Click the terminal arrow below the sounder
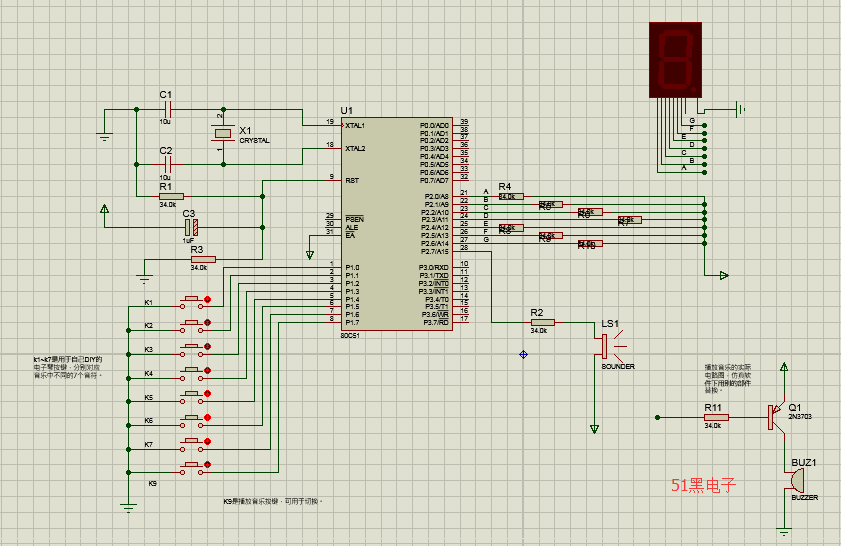Screen dimensions: 841x546 (594, 429)
